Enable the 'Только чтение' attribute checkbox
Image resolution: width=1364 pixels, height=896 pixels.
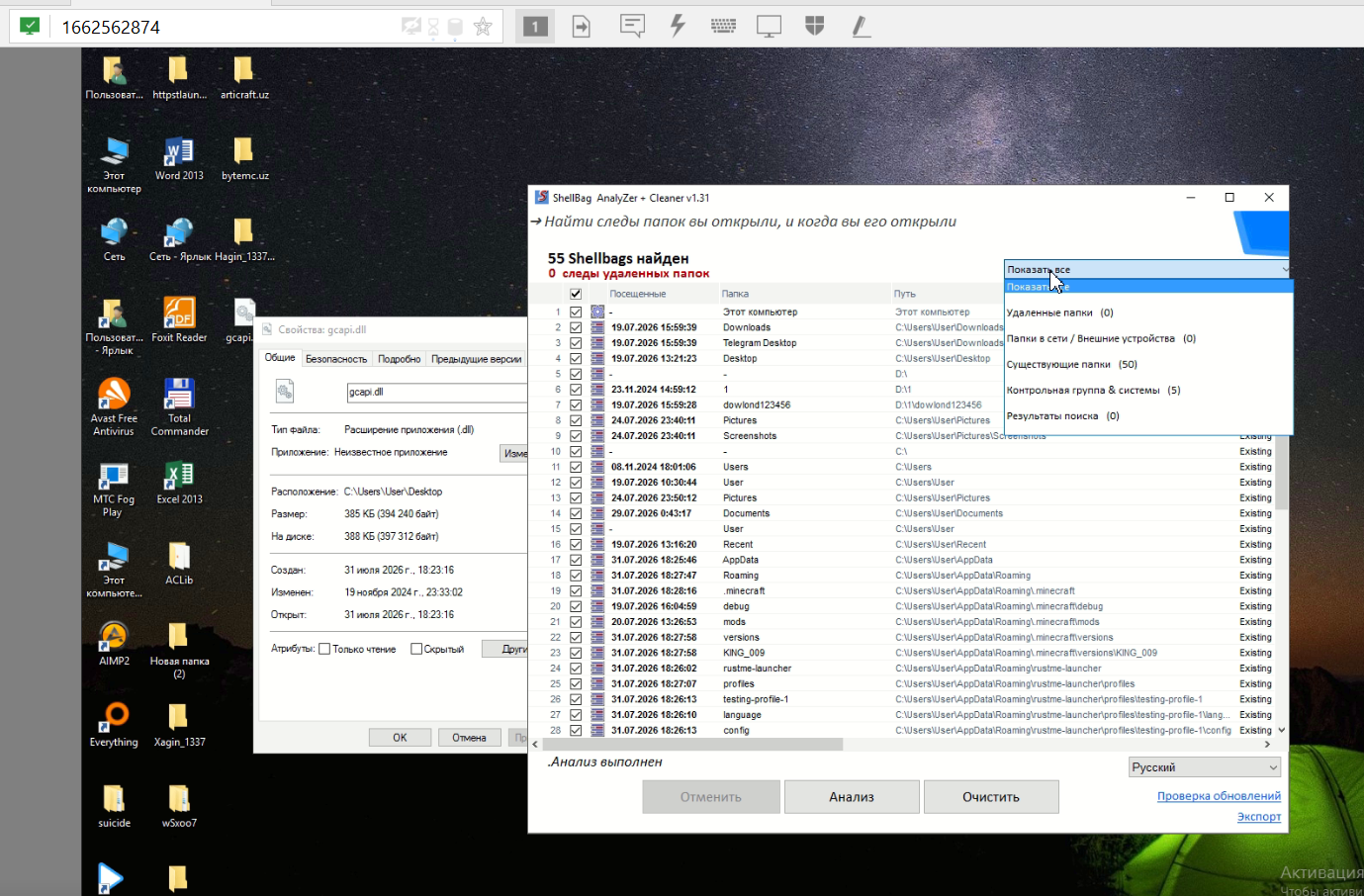pos(324,649)
